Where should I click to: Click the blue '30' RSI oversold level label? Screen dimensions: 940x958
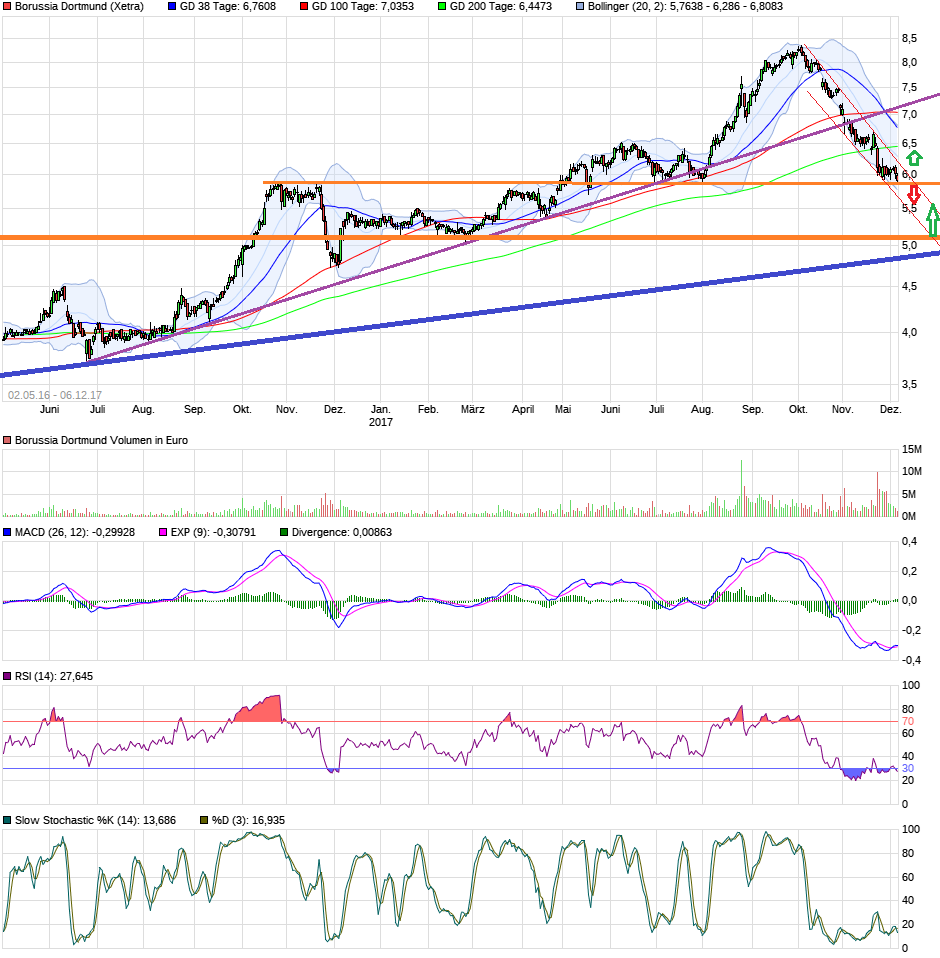click(908, 769)
